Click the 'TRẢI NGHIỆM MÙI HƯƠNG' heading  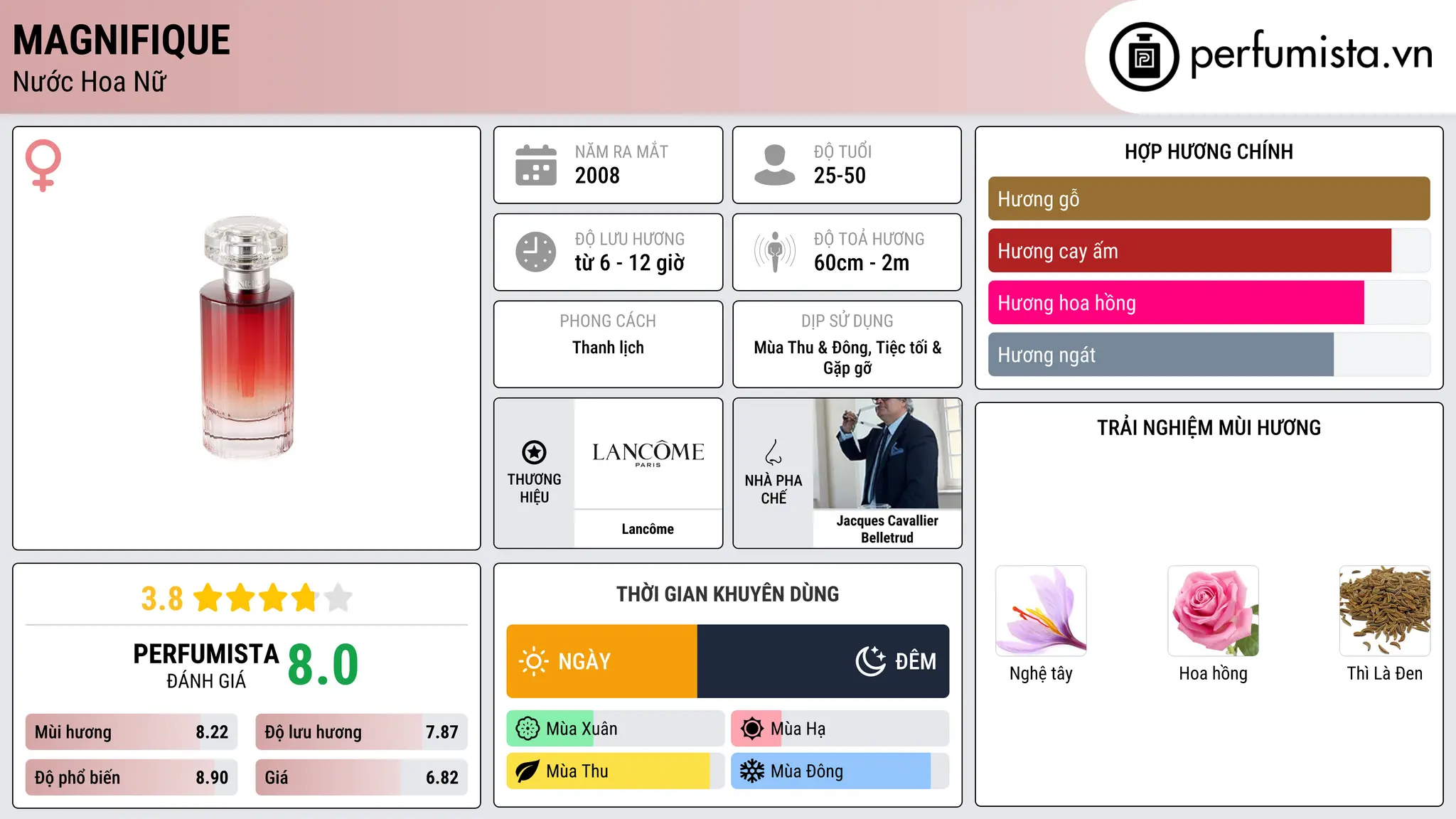tap(1209, 427)
